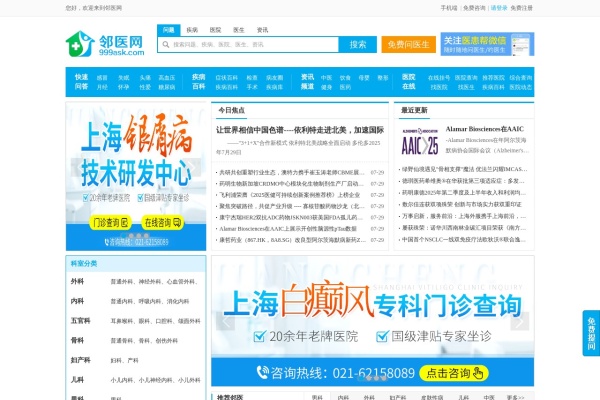The image size is (600, 400).
Task: Click 小儿神经内科 under 儿科 row
Action: pos(155,380)
